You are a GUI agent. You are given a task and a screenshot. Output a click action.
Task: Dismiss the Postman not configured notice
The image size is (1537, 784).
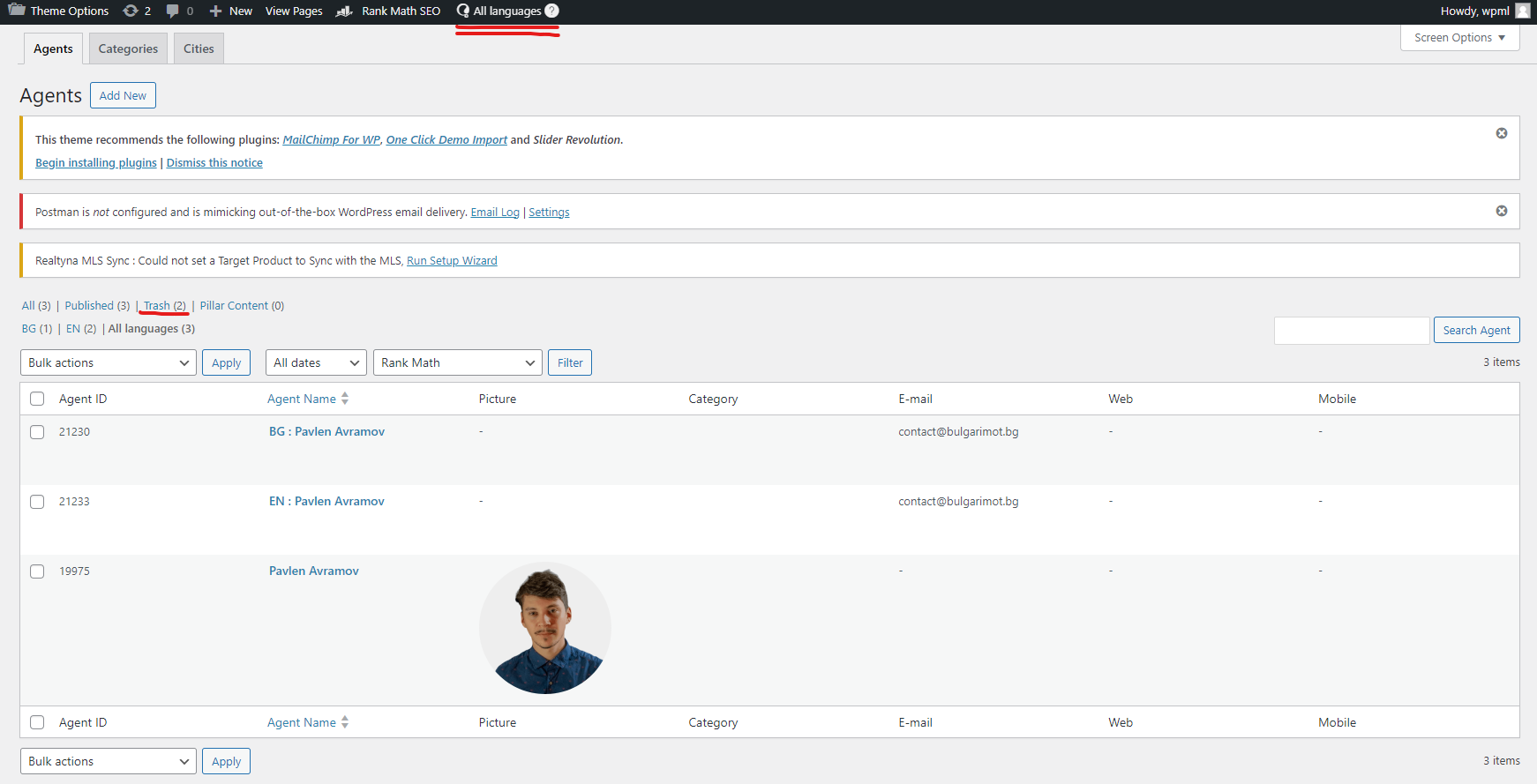[1501, 211]
